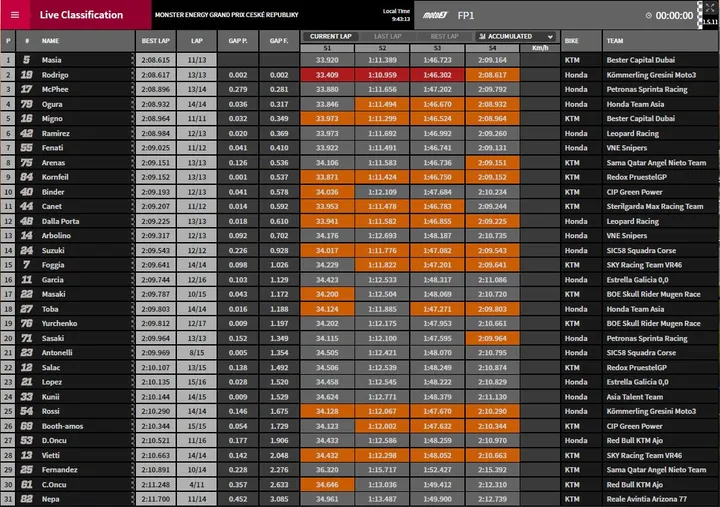Click rider number 84 for Kornfeil
The height and width of the screenshot is (507, 720).
27,177
